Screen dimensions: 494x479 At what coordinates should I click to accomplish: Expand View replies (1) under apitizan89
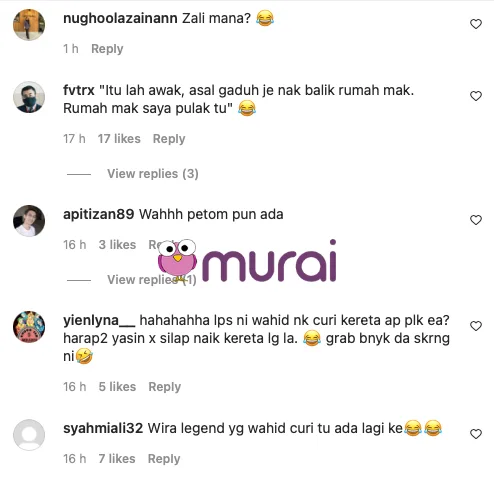(152, 280)
